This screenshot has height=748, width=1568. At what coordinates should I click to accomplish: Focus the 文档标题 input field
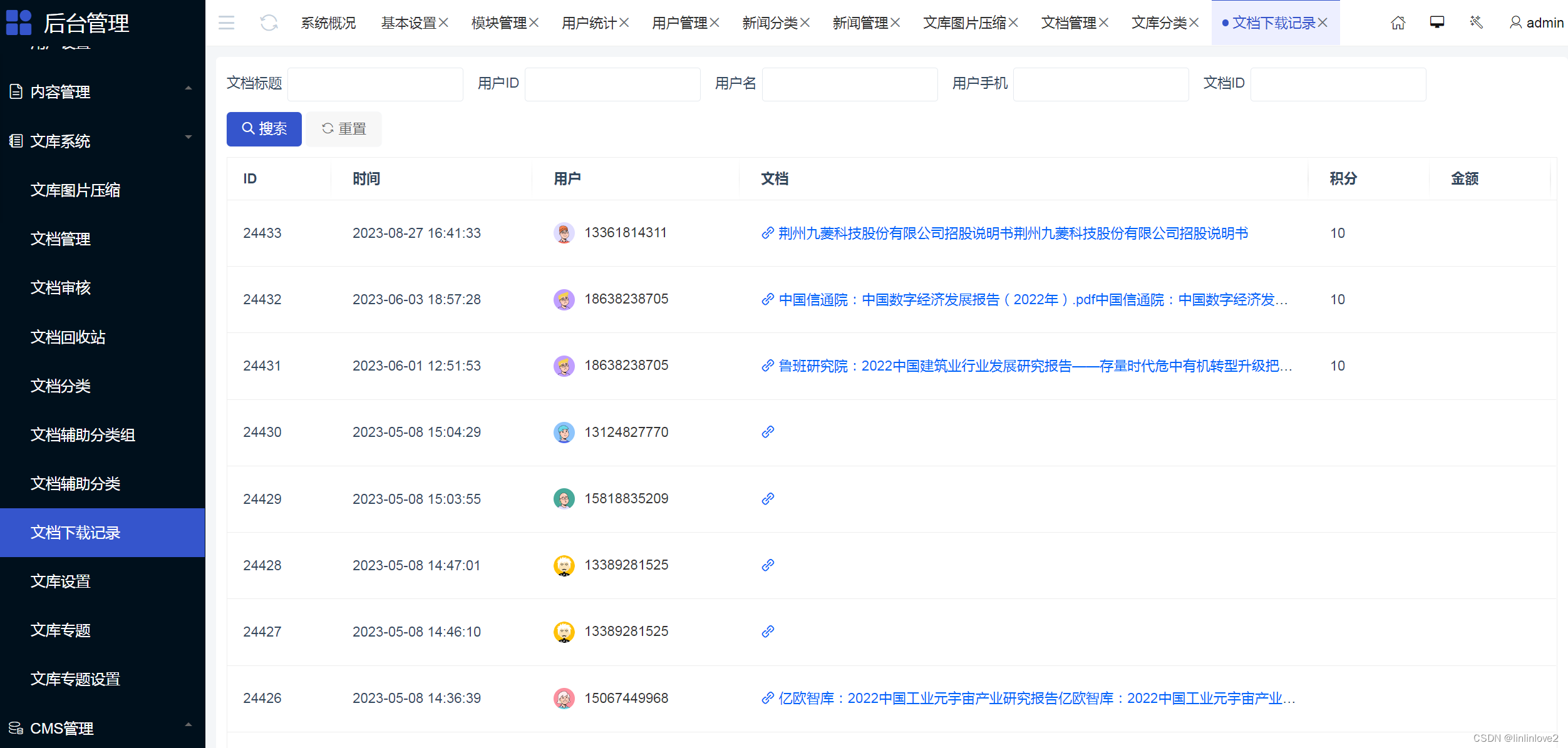click(375, 84)
